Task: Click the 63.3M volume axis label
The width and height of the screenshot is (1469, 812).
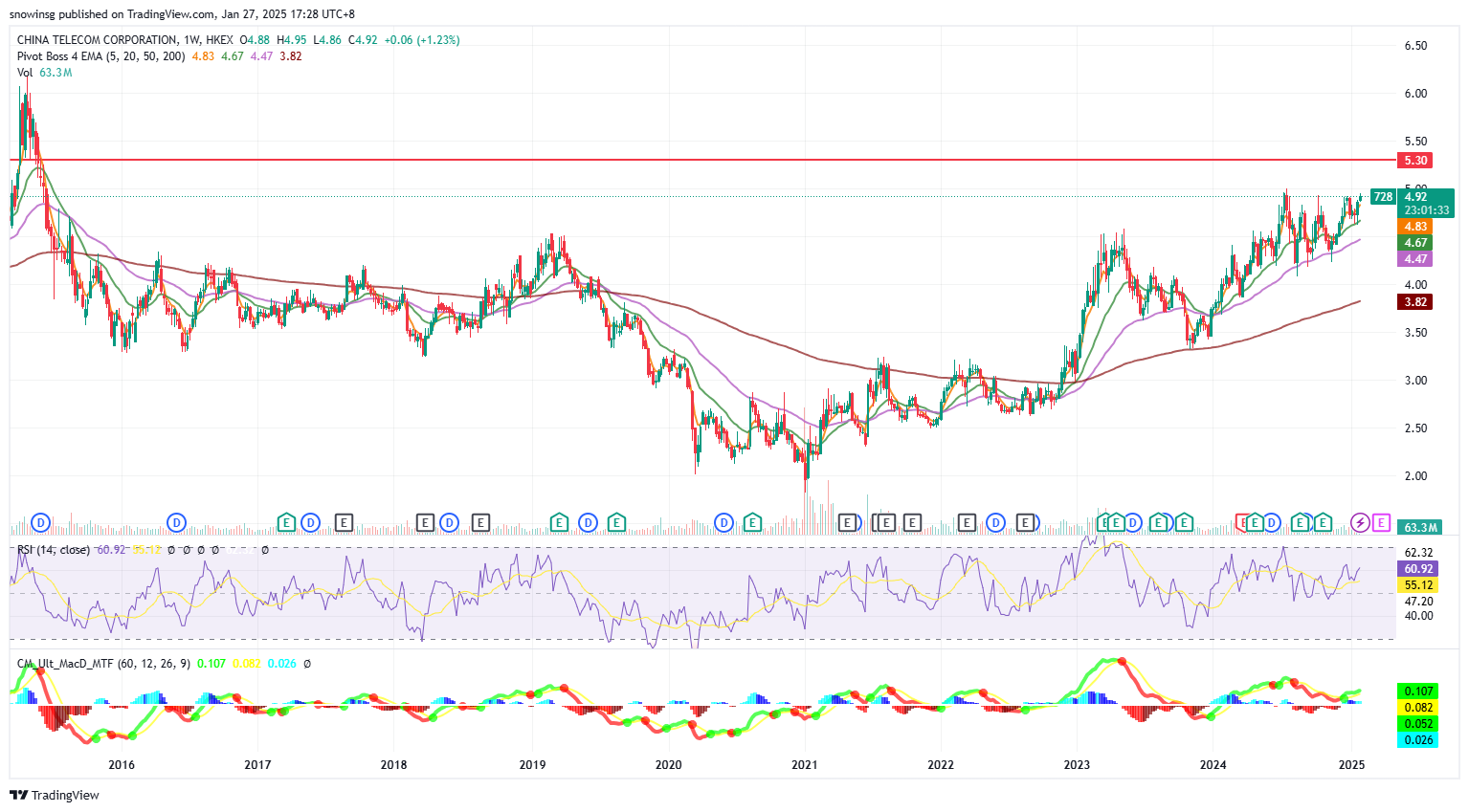Action: pos(1420,527)
